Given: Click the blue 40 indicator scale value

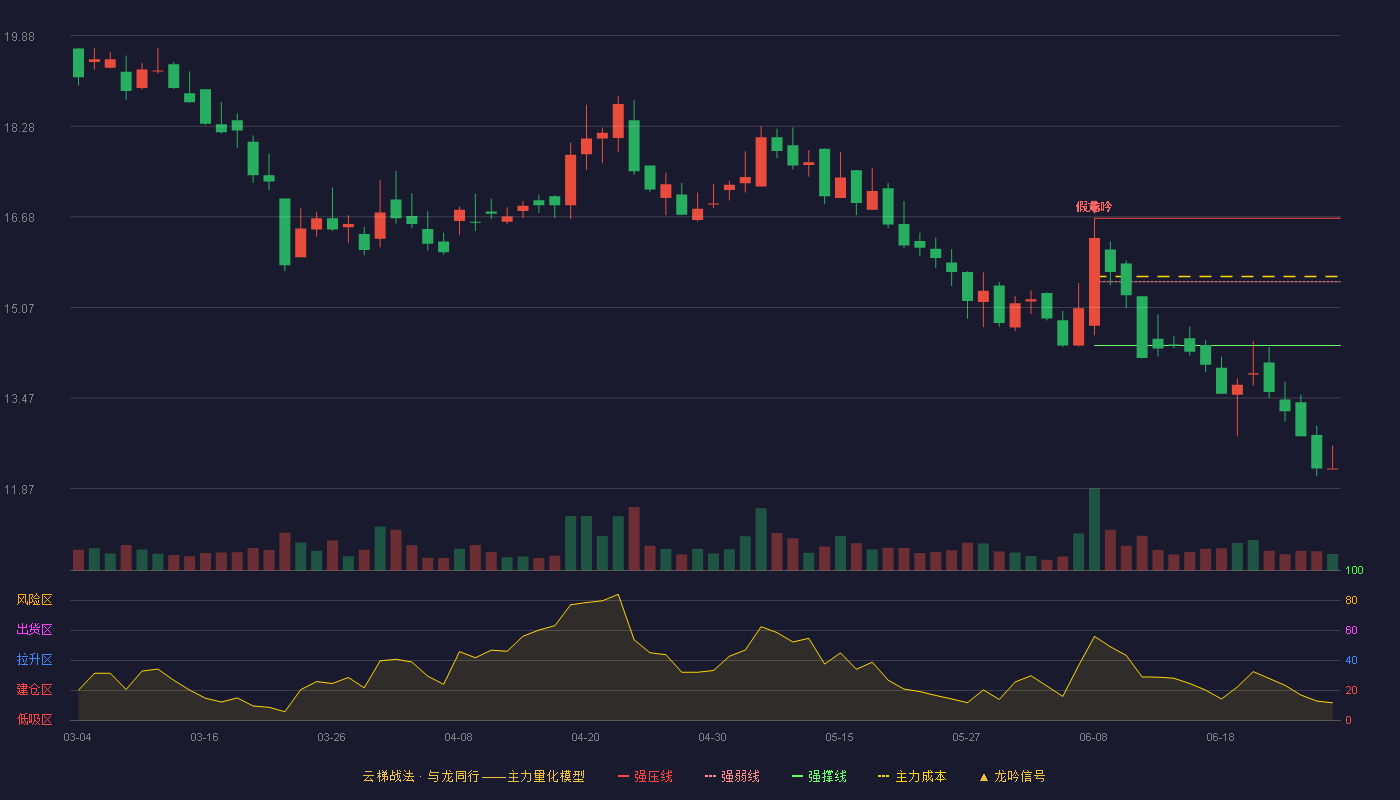Looking at the screenshot, I should (1351, 660).
